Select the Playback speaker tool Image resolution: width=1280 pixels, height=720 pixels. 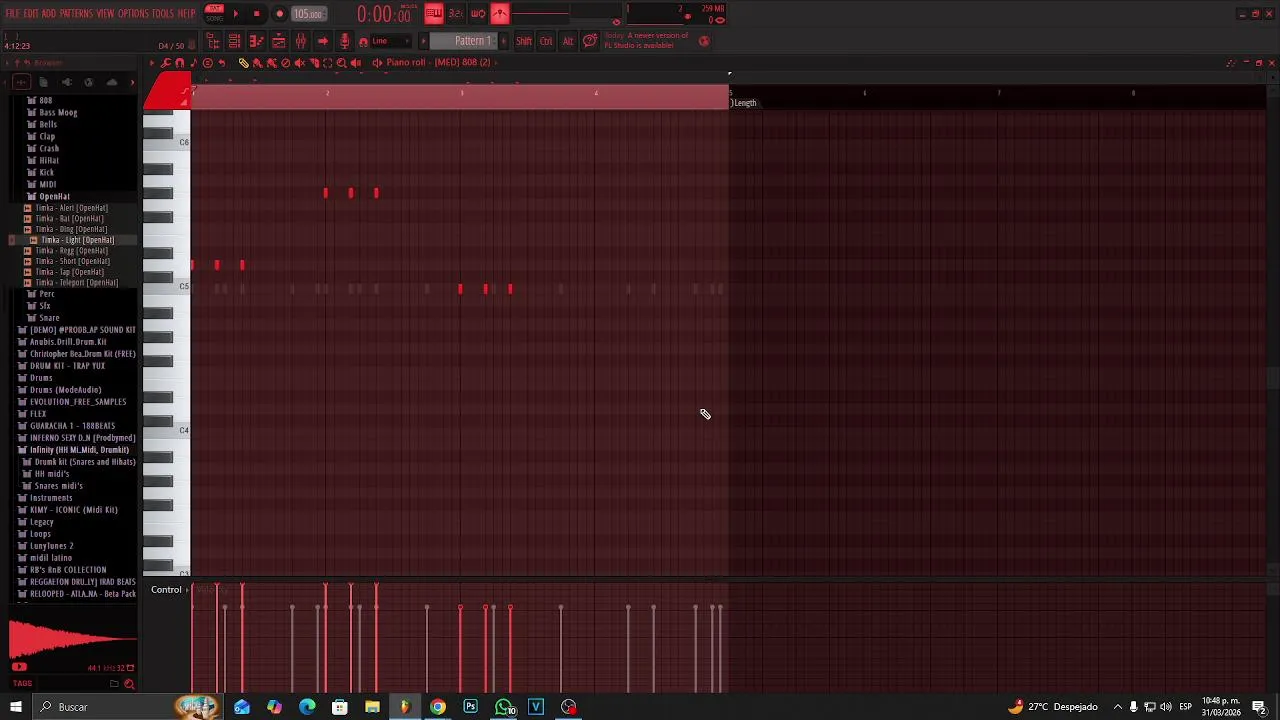click(x=356, y=63)
